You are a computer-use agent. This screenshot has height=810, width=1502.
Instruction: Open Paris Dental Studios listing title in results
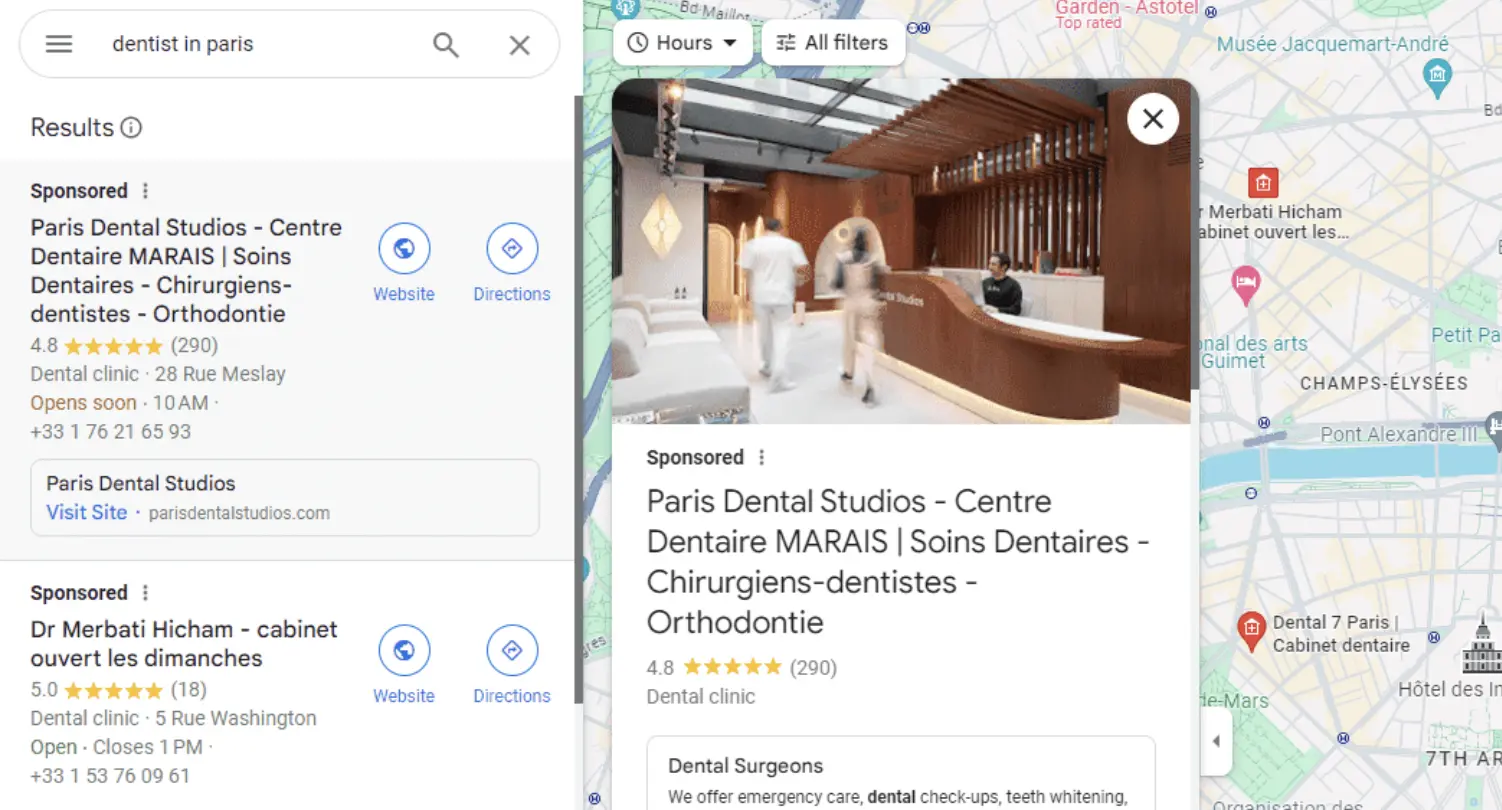[x=186, y=270]
